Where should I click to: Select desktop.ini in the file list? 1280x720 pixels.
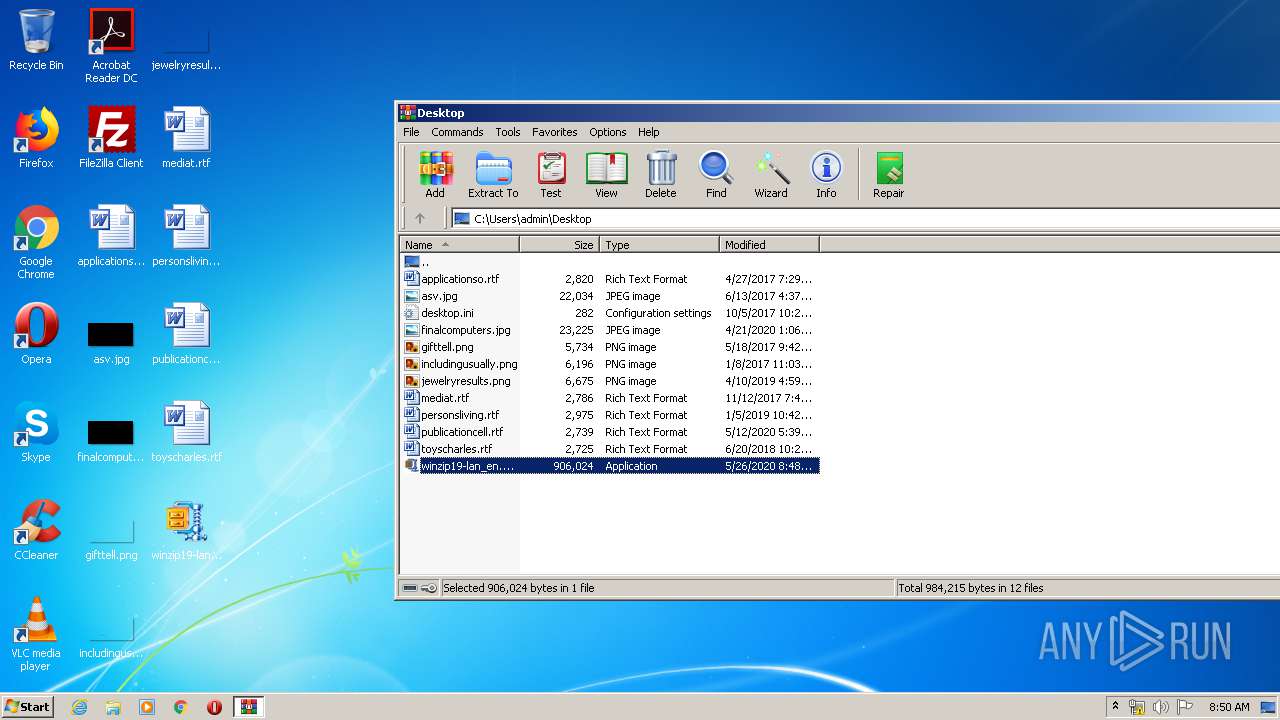tap(610, 313)
